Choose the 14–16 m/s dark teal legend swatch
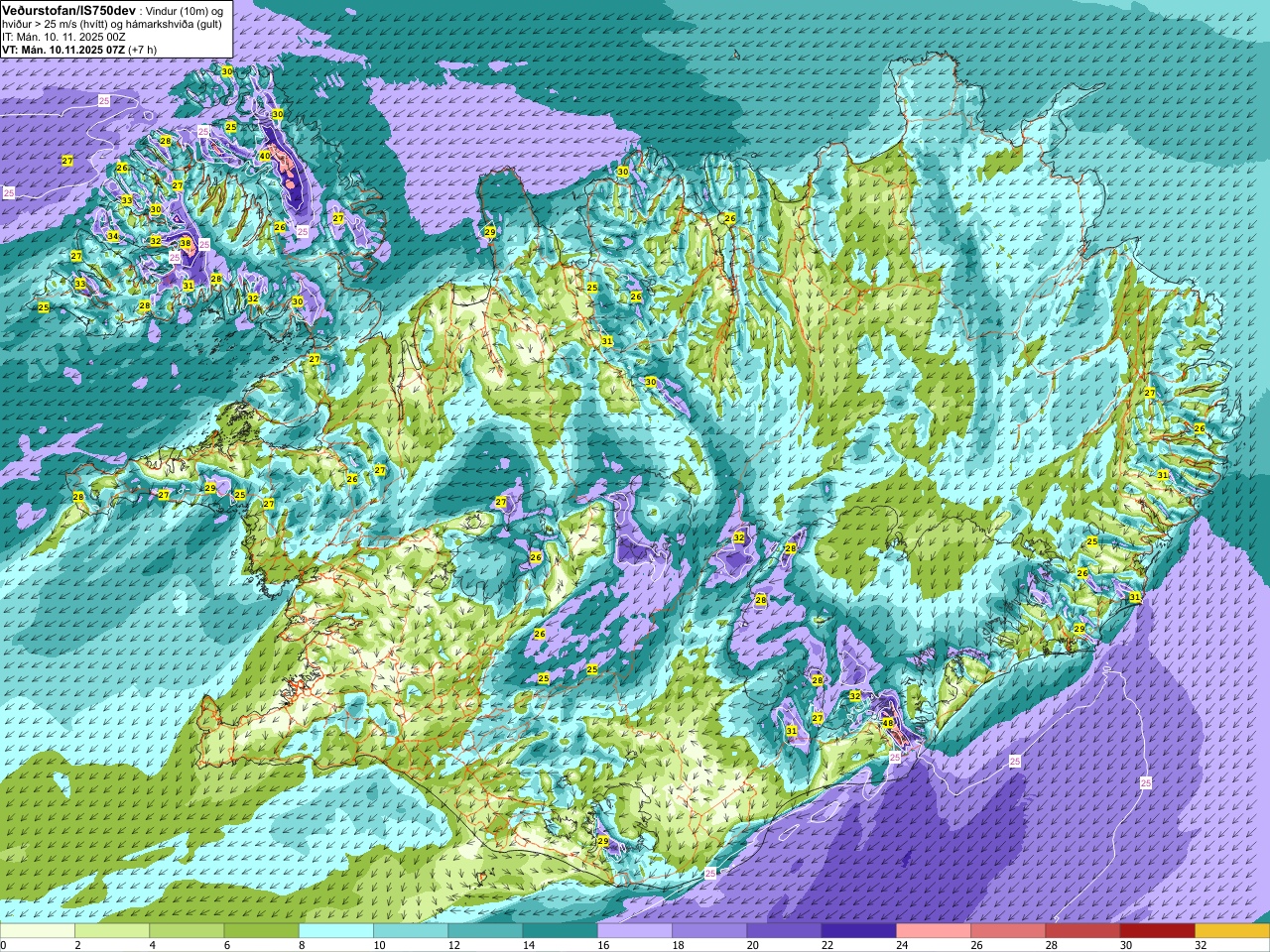Viewport: 1270px width, 952px height. click(561, 931)
